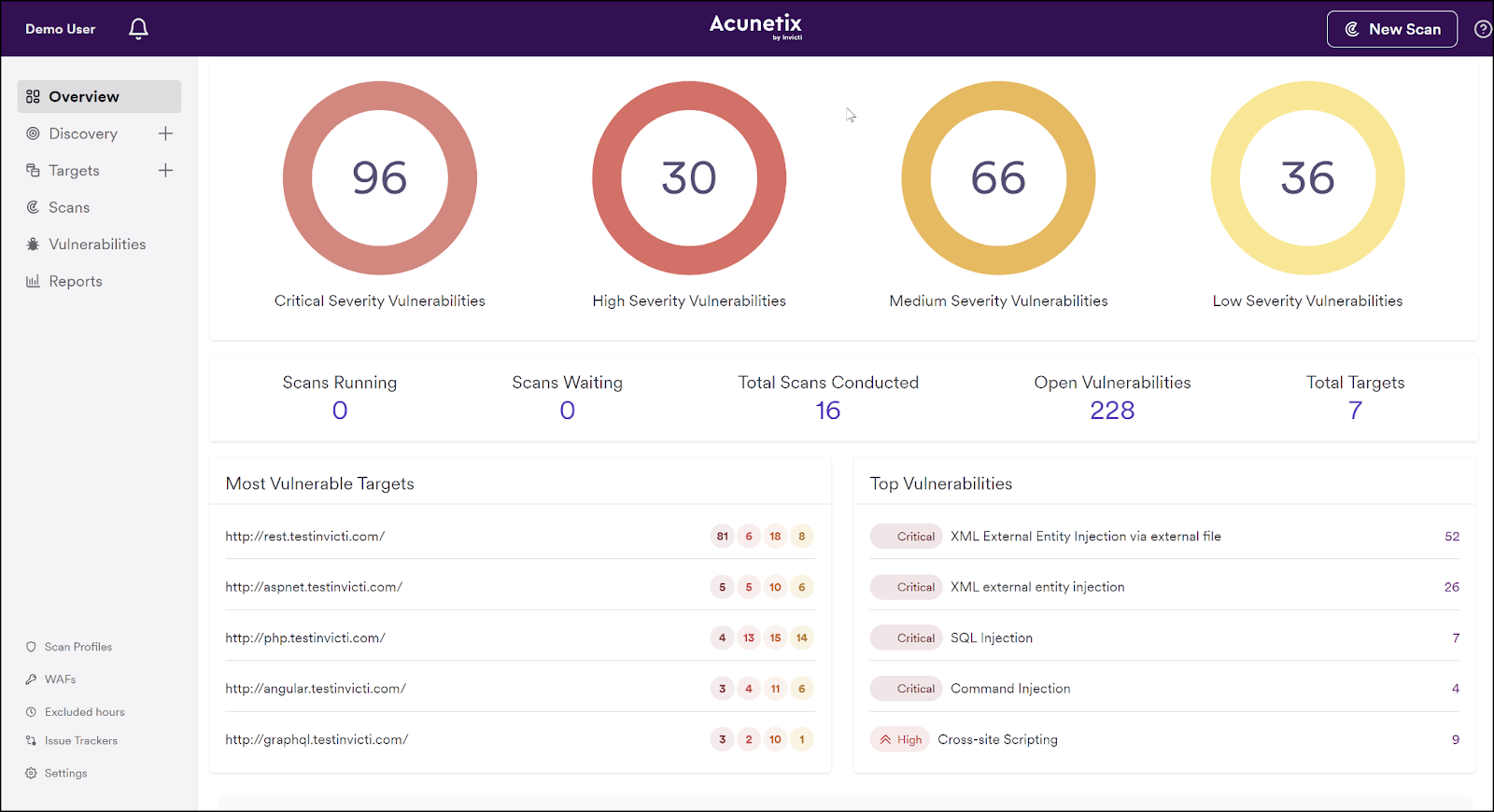Click count 9 for Cross-site Scripting

point(1456,740)
